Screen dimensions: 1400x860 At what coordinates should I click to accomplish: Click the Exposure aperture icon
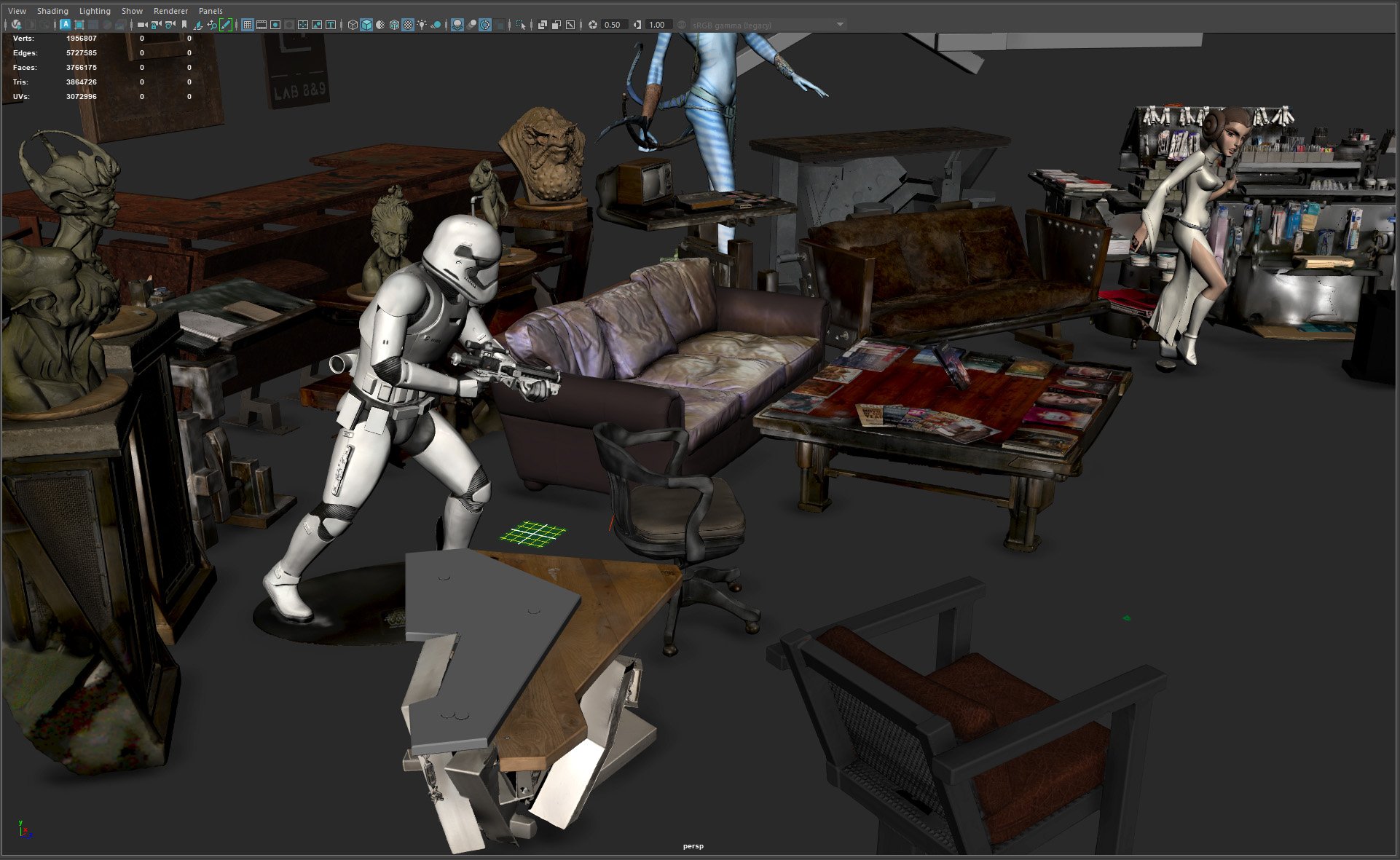point(593,25)
